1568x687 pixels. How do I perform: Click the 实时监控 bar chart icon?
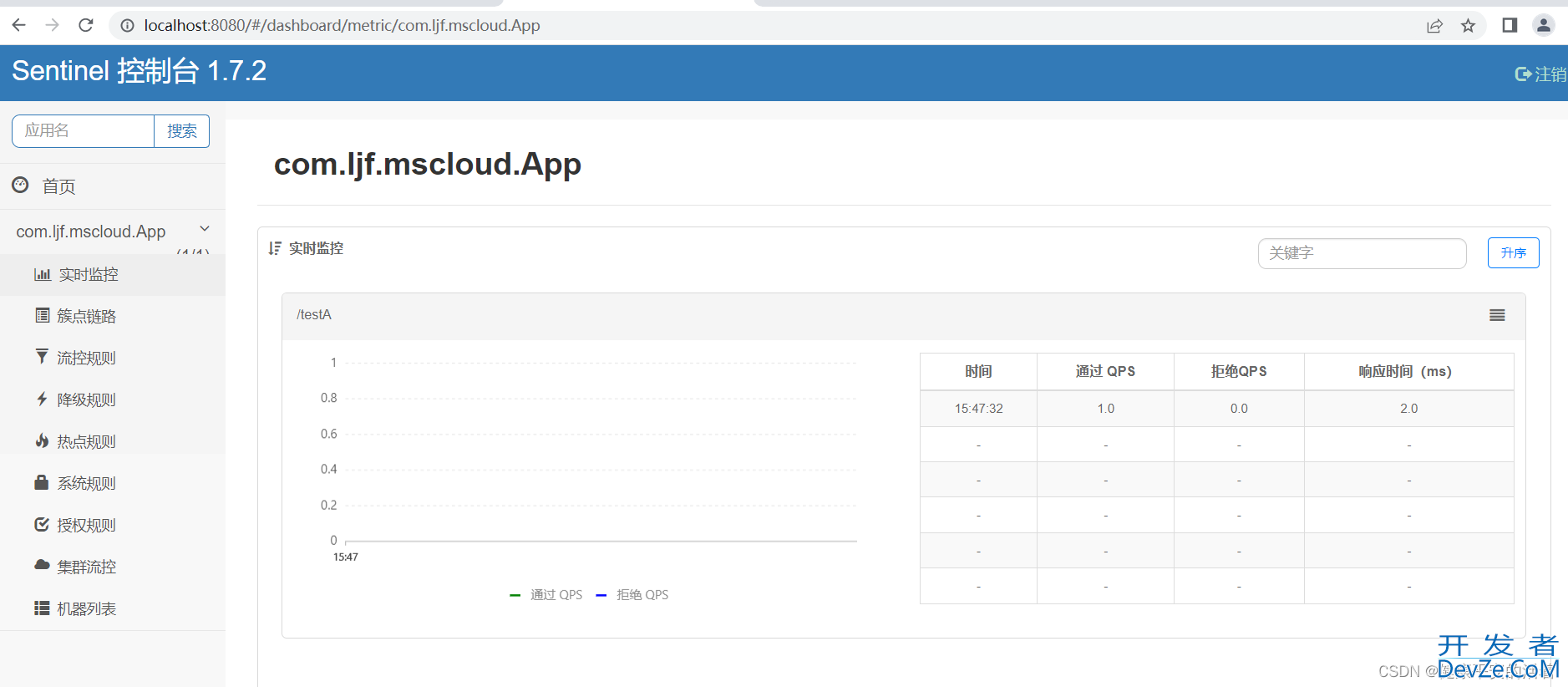click(43, 274)
